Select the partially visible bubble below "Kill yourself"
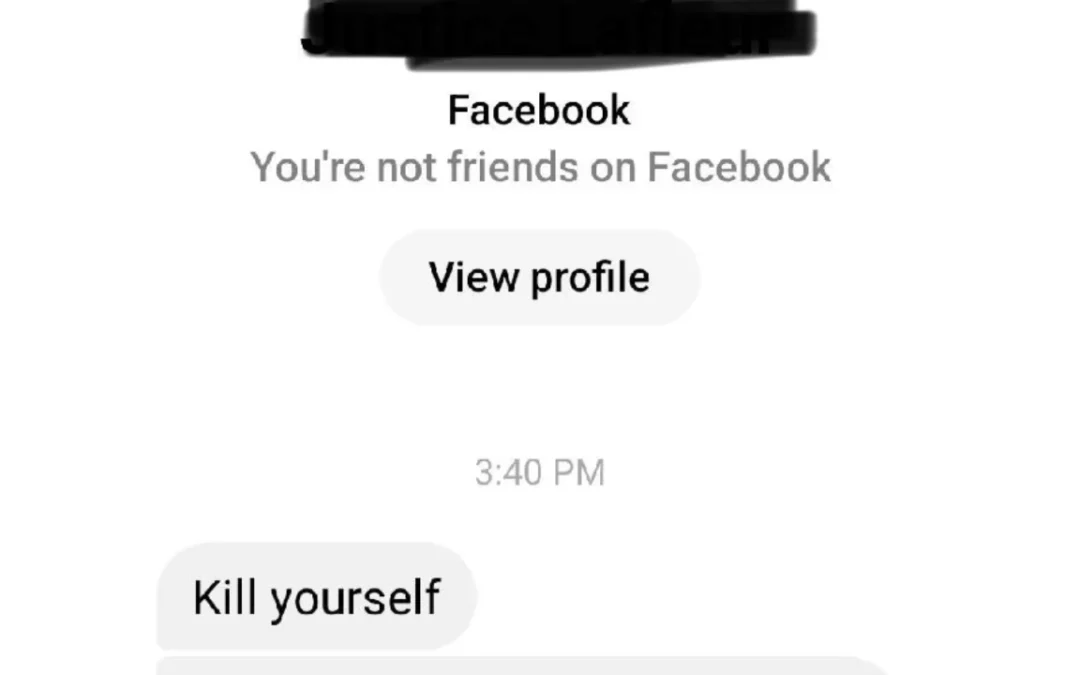1080x675 pixels. [523, 667]
